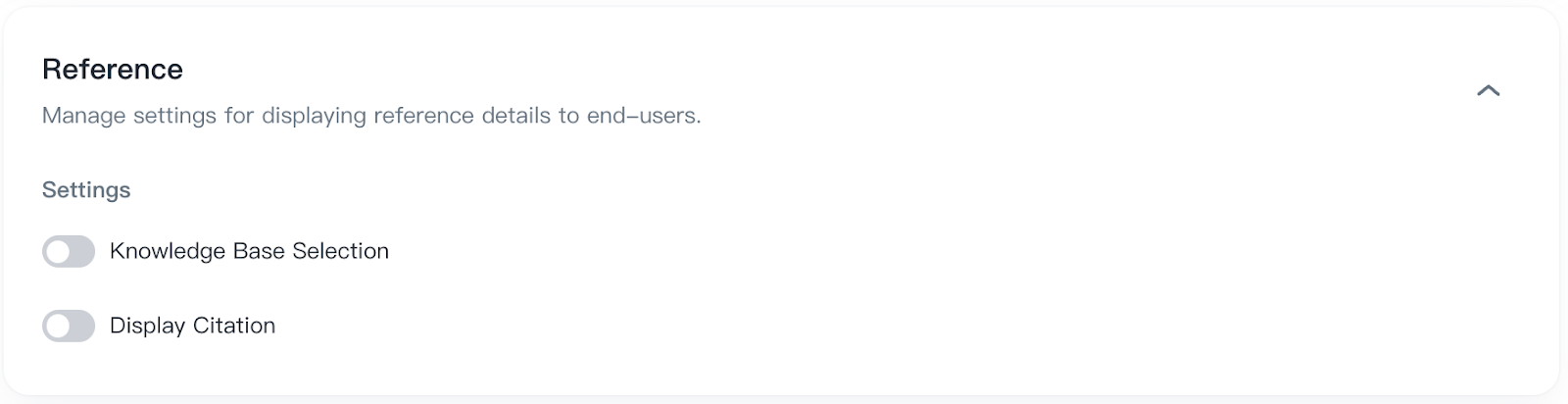Click the word "Display" in the second setting

[x=147, y=326]
